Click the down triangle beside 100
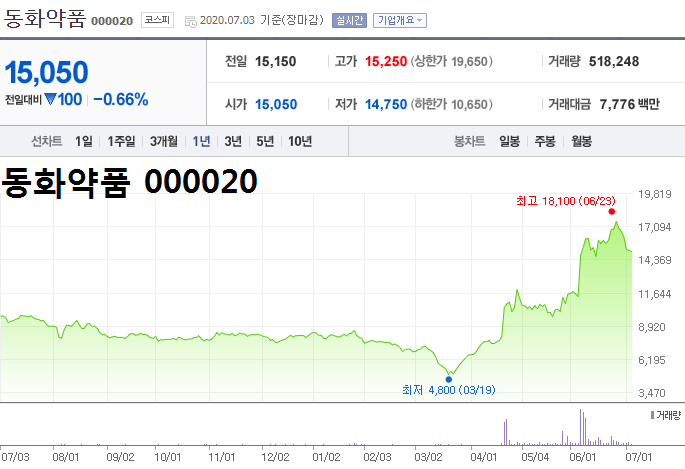The image size is (685, 469). click(50, 100)
